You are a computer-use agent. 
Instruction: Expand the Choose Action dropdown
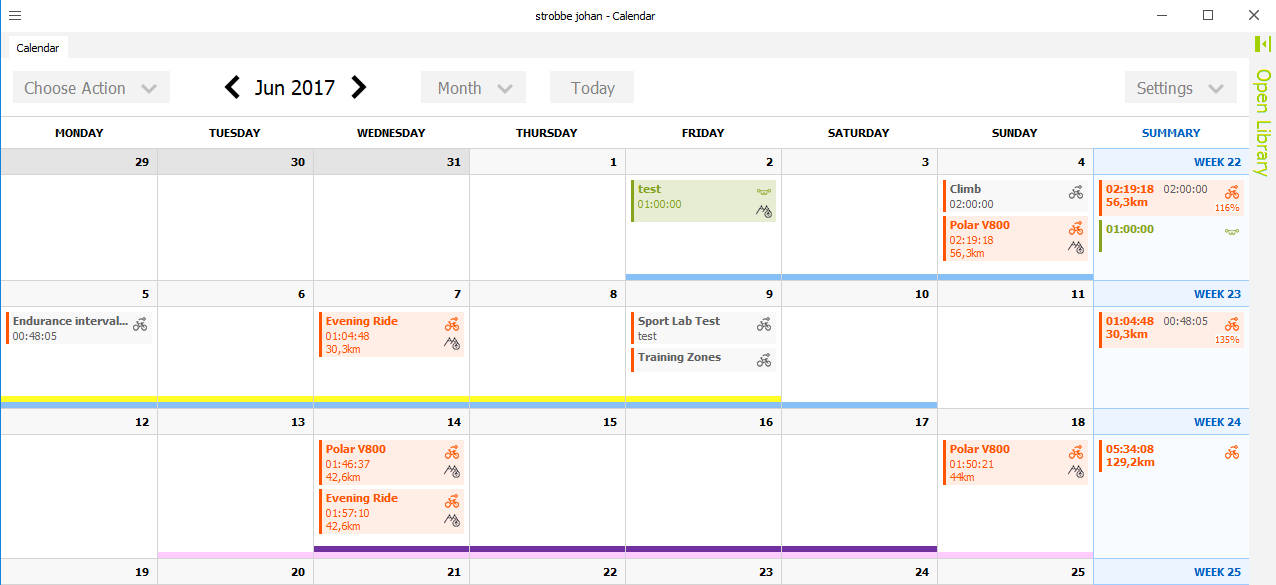[91, 88]
